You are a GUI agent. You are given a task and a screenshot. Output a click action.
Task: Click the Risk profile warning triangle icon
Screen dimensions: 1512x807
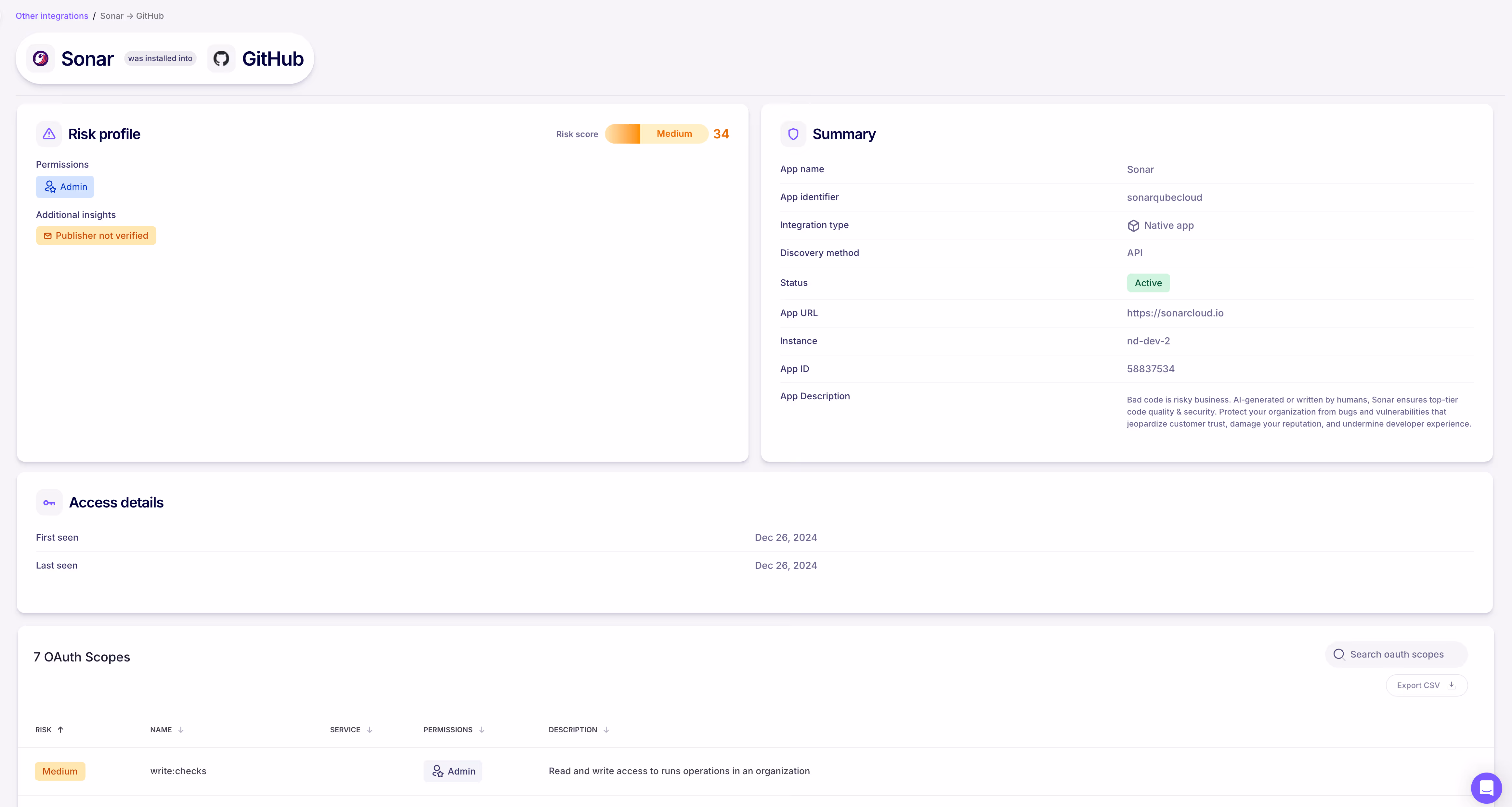point(49,134)
